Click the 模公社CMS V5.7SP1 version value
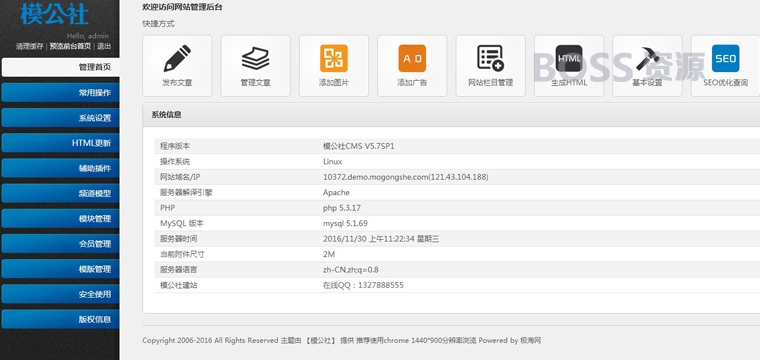Screen dimensions: 760x360 click(x=359, y=146)
